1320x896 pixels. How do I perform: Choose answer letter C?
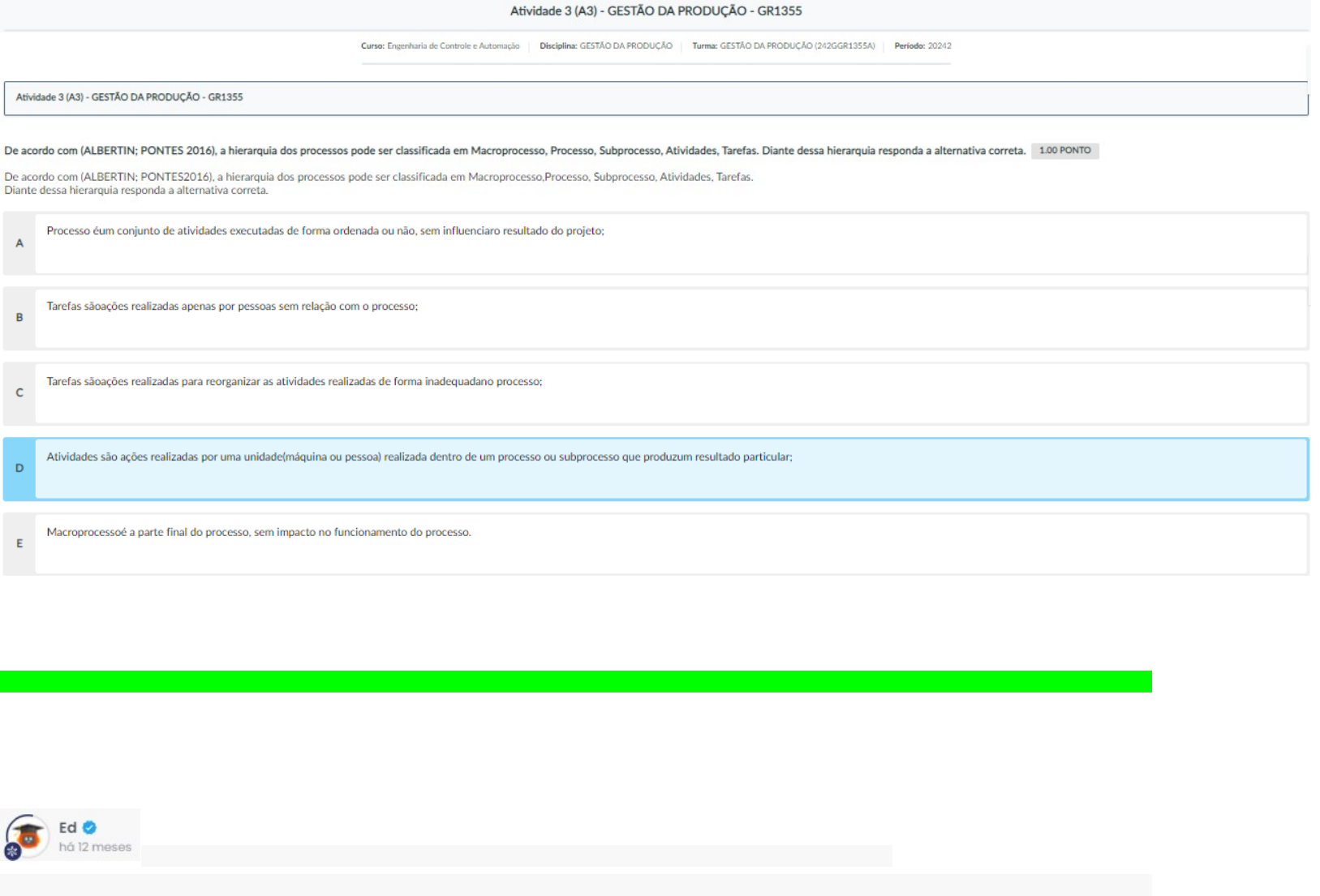(19, 393)
